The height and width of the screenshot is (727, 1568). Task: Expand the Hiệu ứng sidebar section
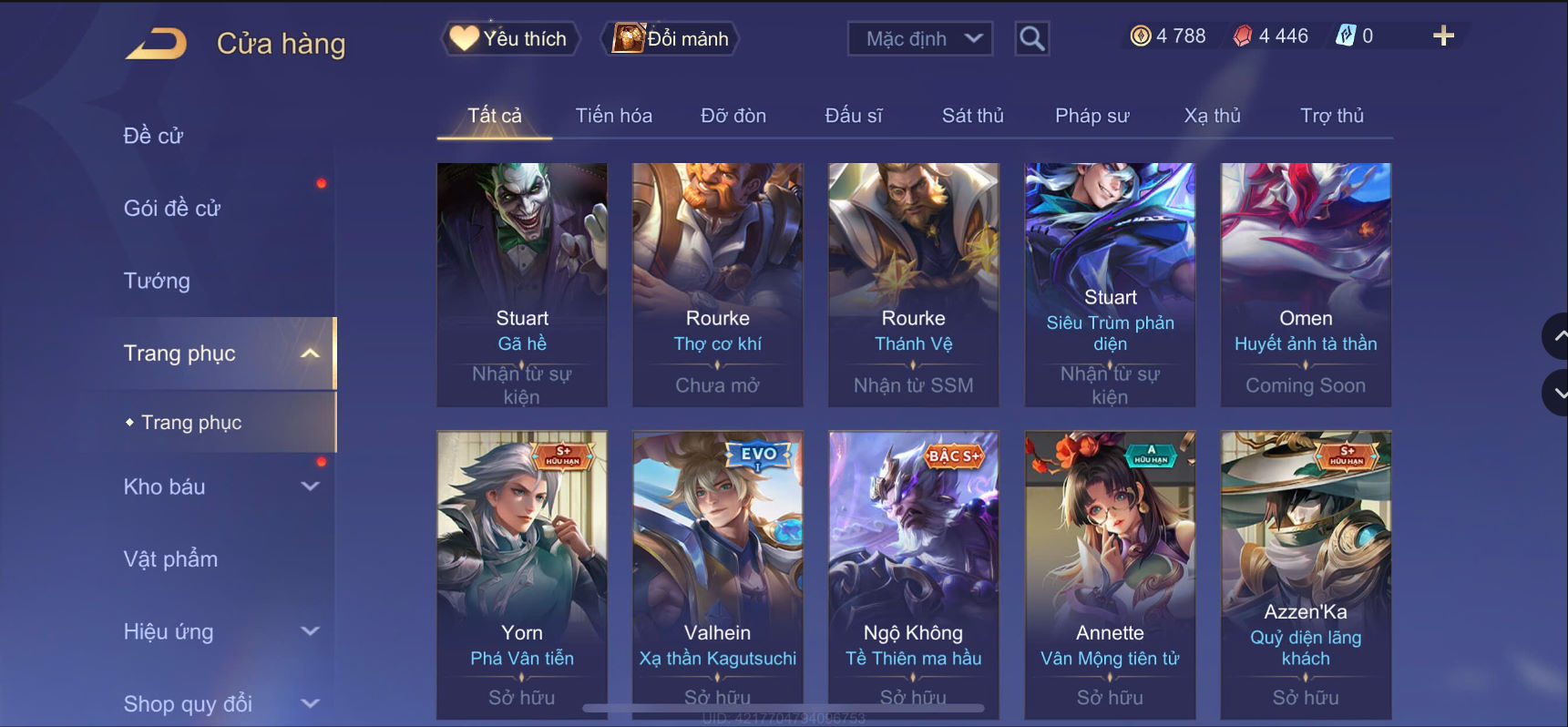tap(310, 631)
